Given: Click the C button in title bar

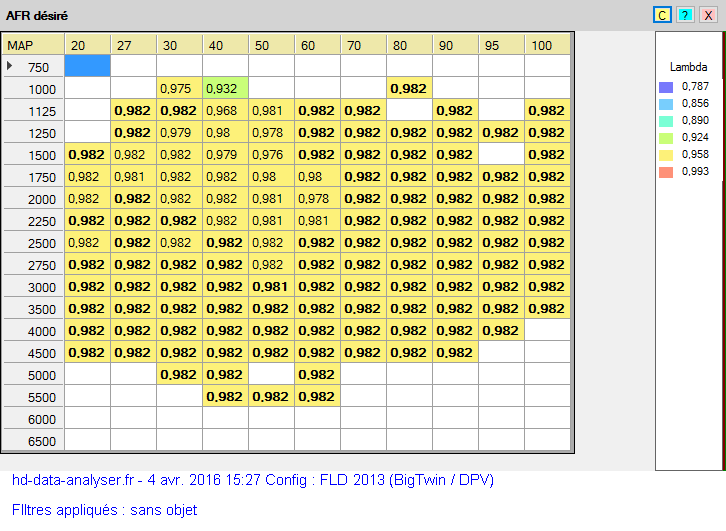Looking at the screenshot, I should (x=662, y=15).
